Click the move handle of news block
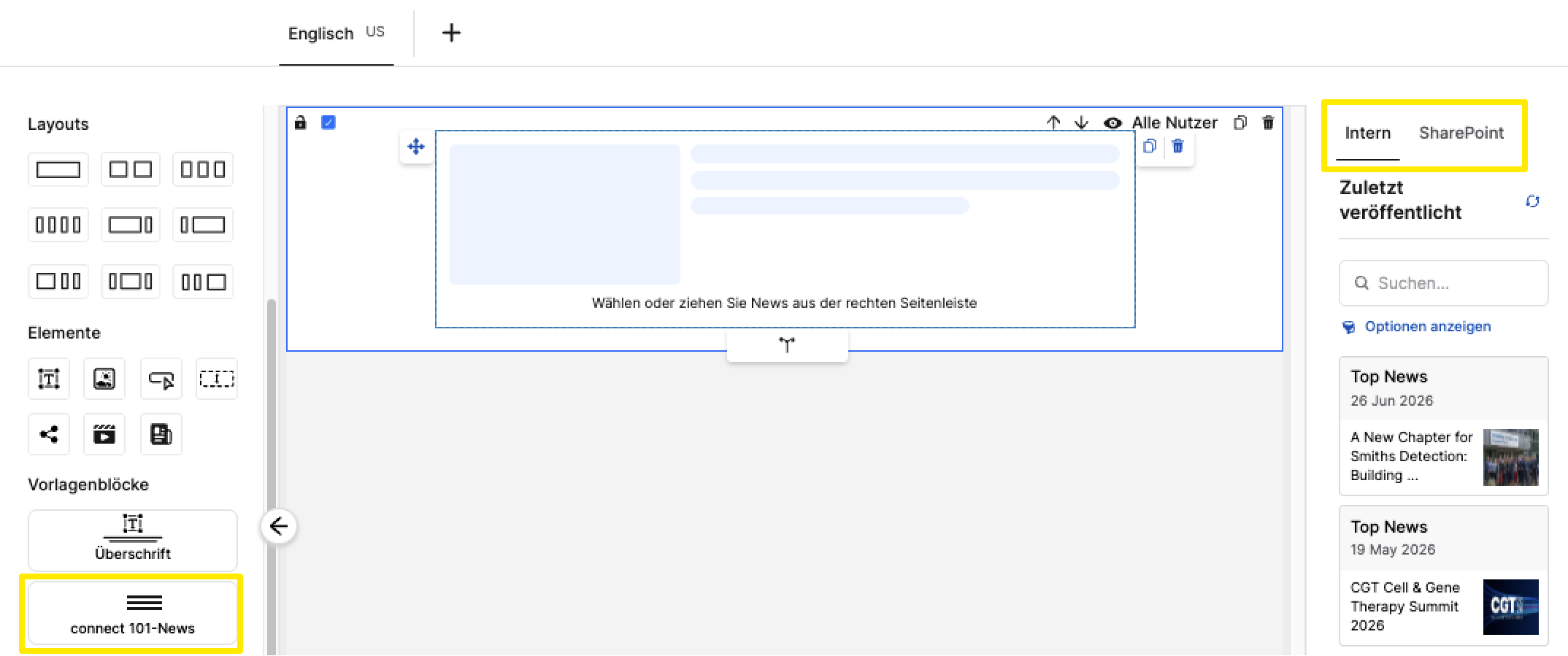The height and width of the screenshot is (656, 1568). click(x=416, y=147)
